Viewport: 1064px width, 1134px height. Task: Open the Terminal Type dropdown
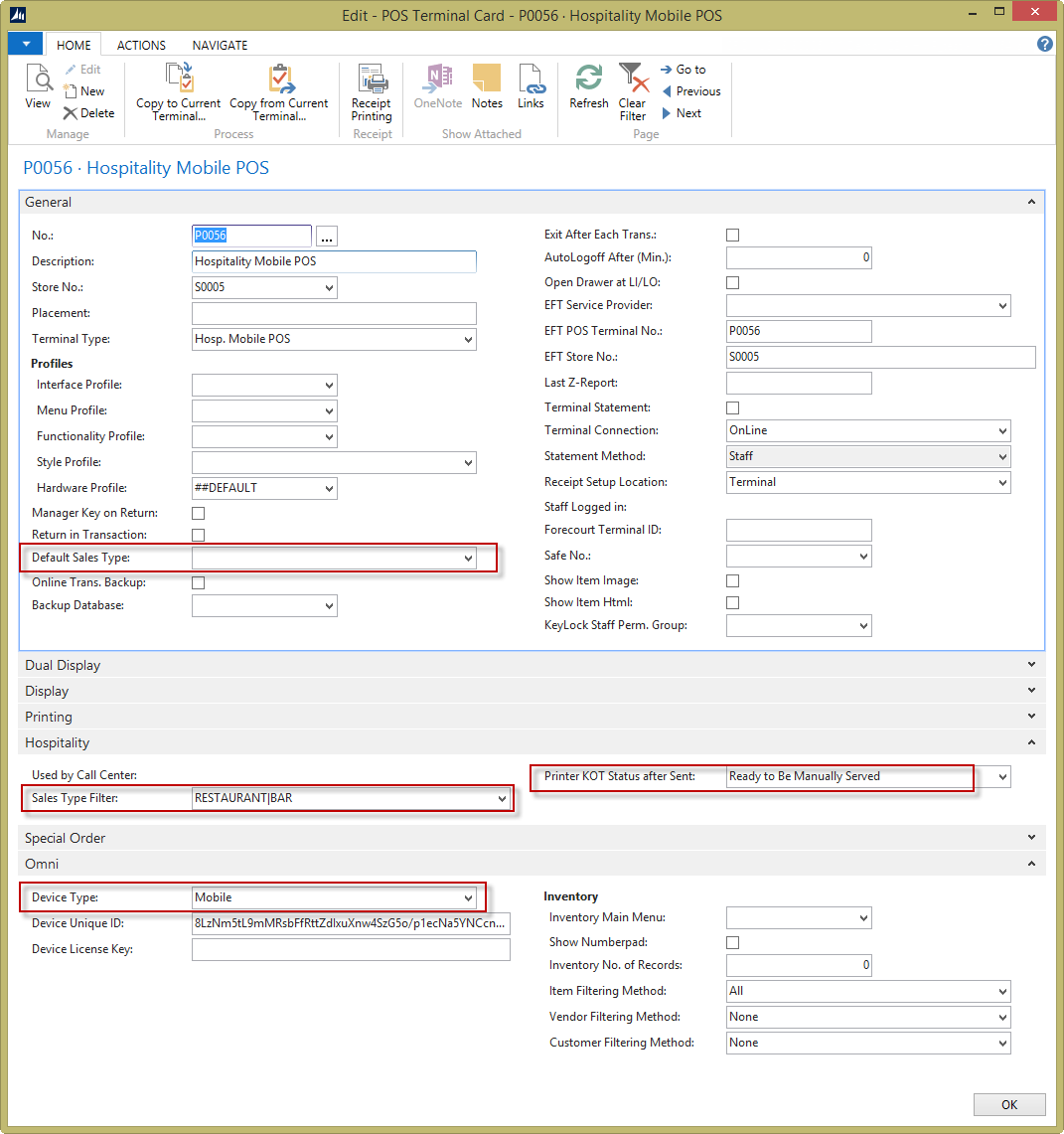468,340
